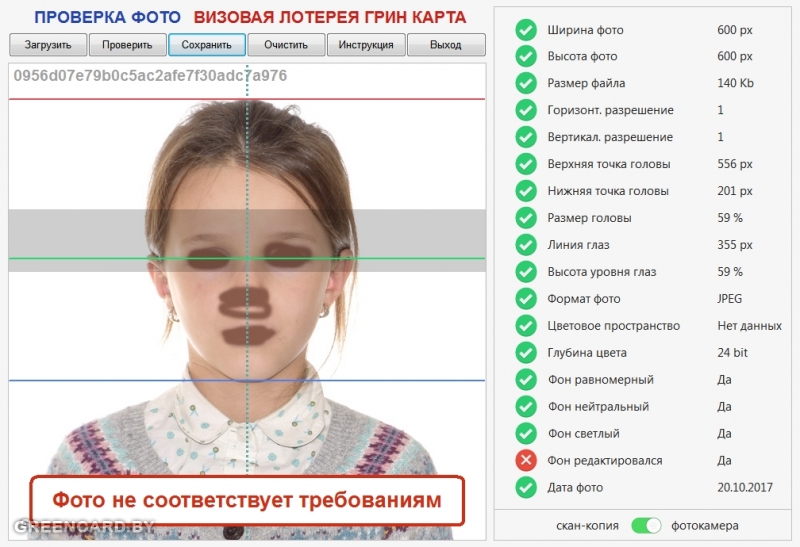Save the photo using Сохранить
Screen dimensions: 800x547
(x=207, y=45)
